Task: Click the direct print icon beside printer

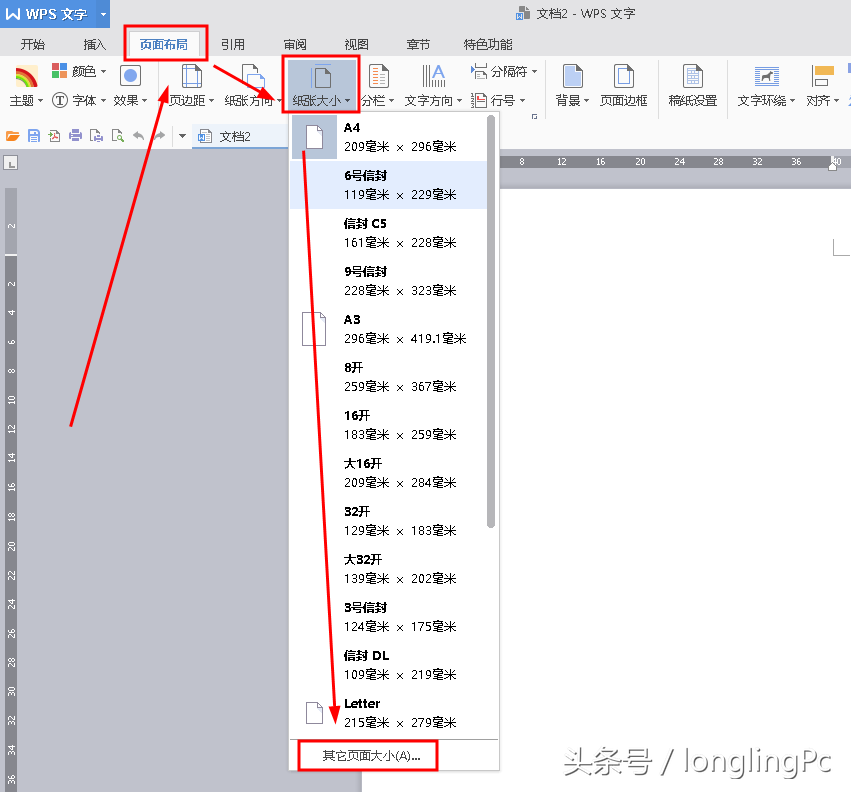Action: tap(96, 136)
